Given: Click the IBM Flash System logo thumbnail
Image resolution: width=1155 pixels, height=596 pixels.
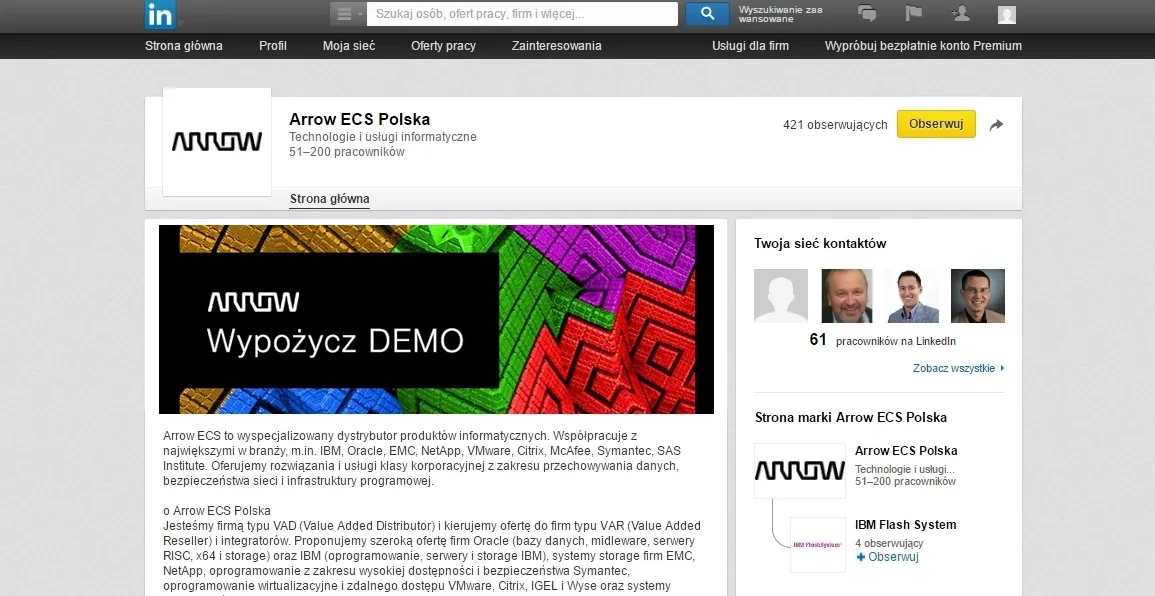Looking at the screenshot, I should [x=818, y=544].
